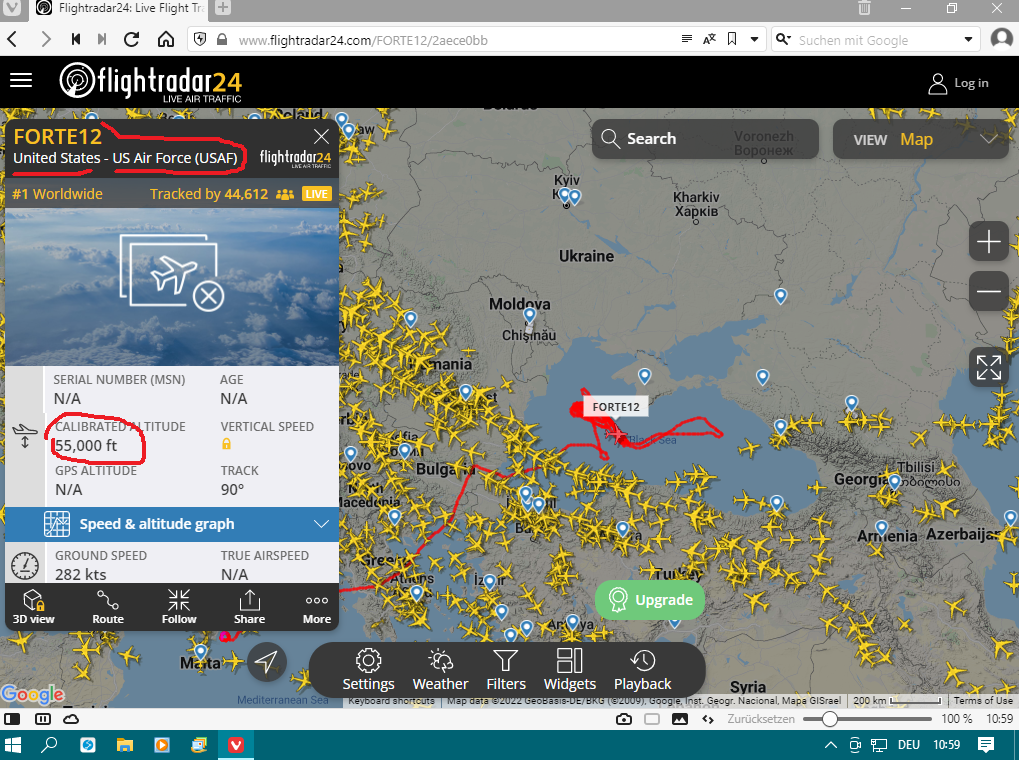Select the FORTE12 aircraft on the map
This screenshot has height=768, width=1024.
pyautogui.click(x=616, y=433)
